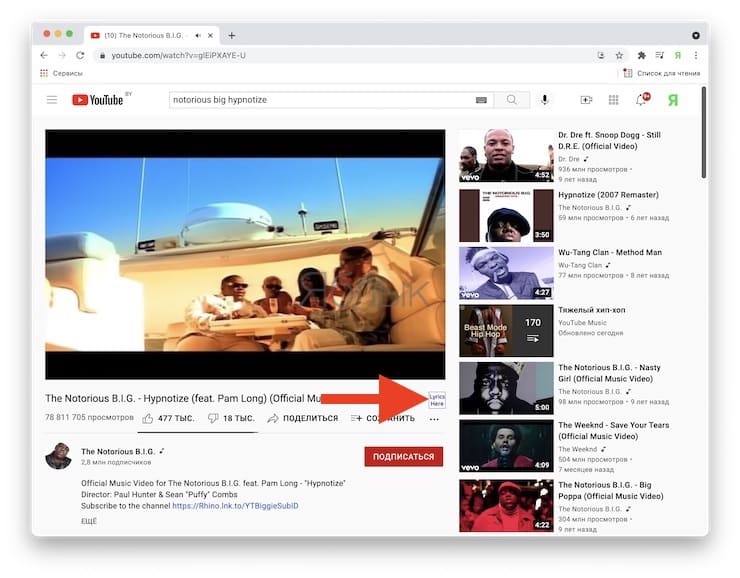Open The Notorious B.I.G. channel name link
740x578 pixels.
(118, 452)
